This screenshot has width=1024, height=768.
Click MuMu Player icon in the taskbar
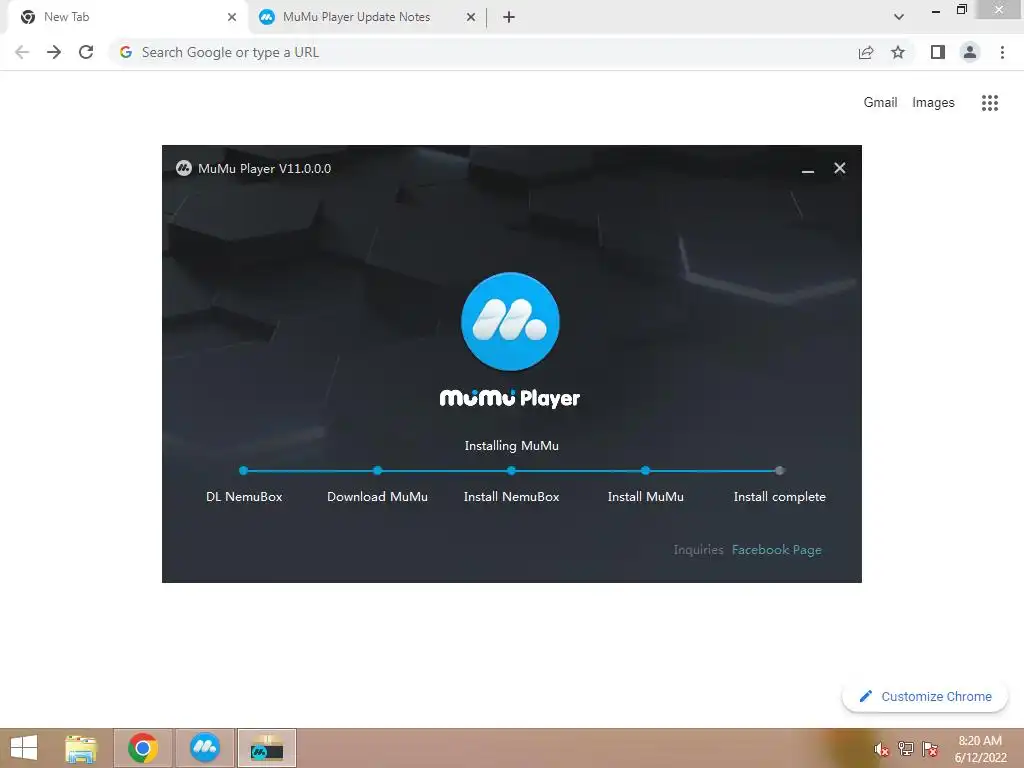click(x=205, y=748)
